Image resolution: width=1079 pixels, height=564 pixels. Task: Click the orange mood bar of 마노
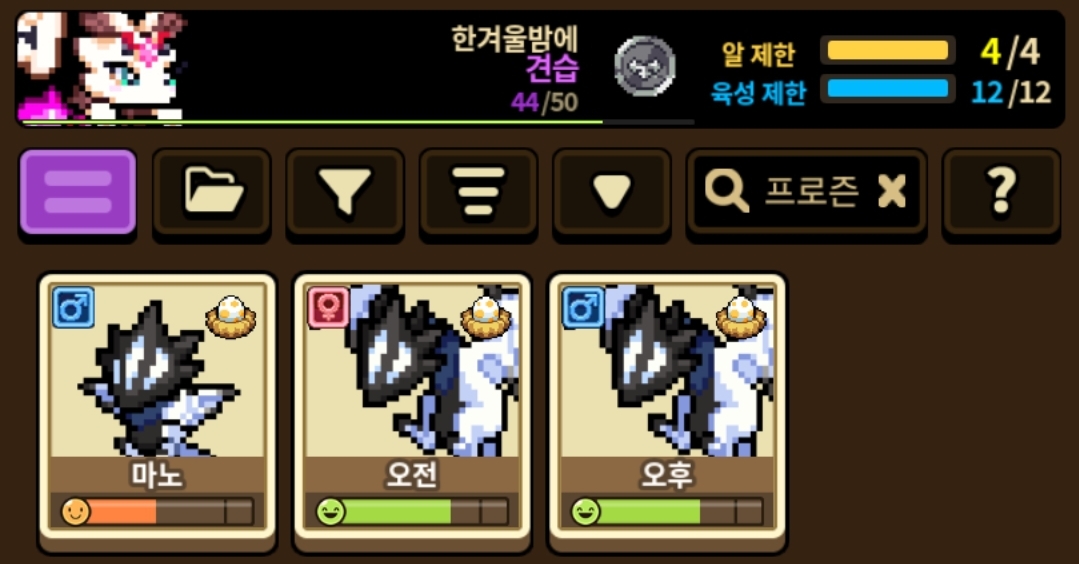click(158, 512)
